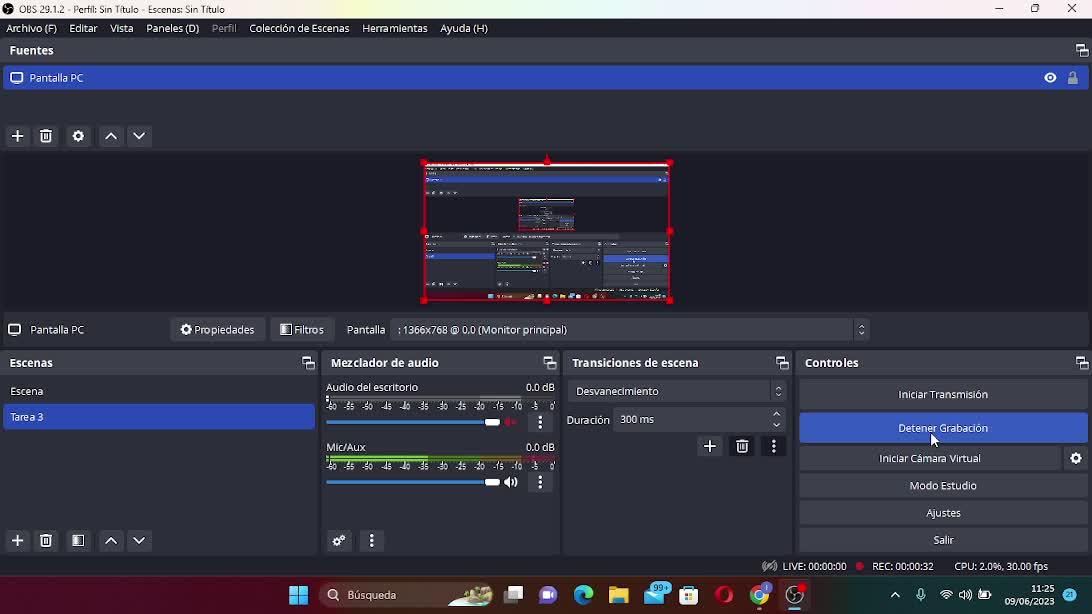The width and height of the screenshot is (1092, 614).
Task: Open Mic/Aux three-dot options menu
Action: [x=540, y=483]
